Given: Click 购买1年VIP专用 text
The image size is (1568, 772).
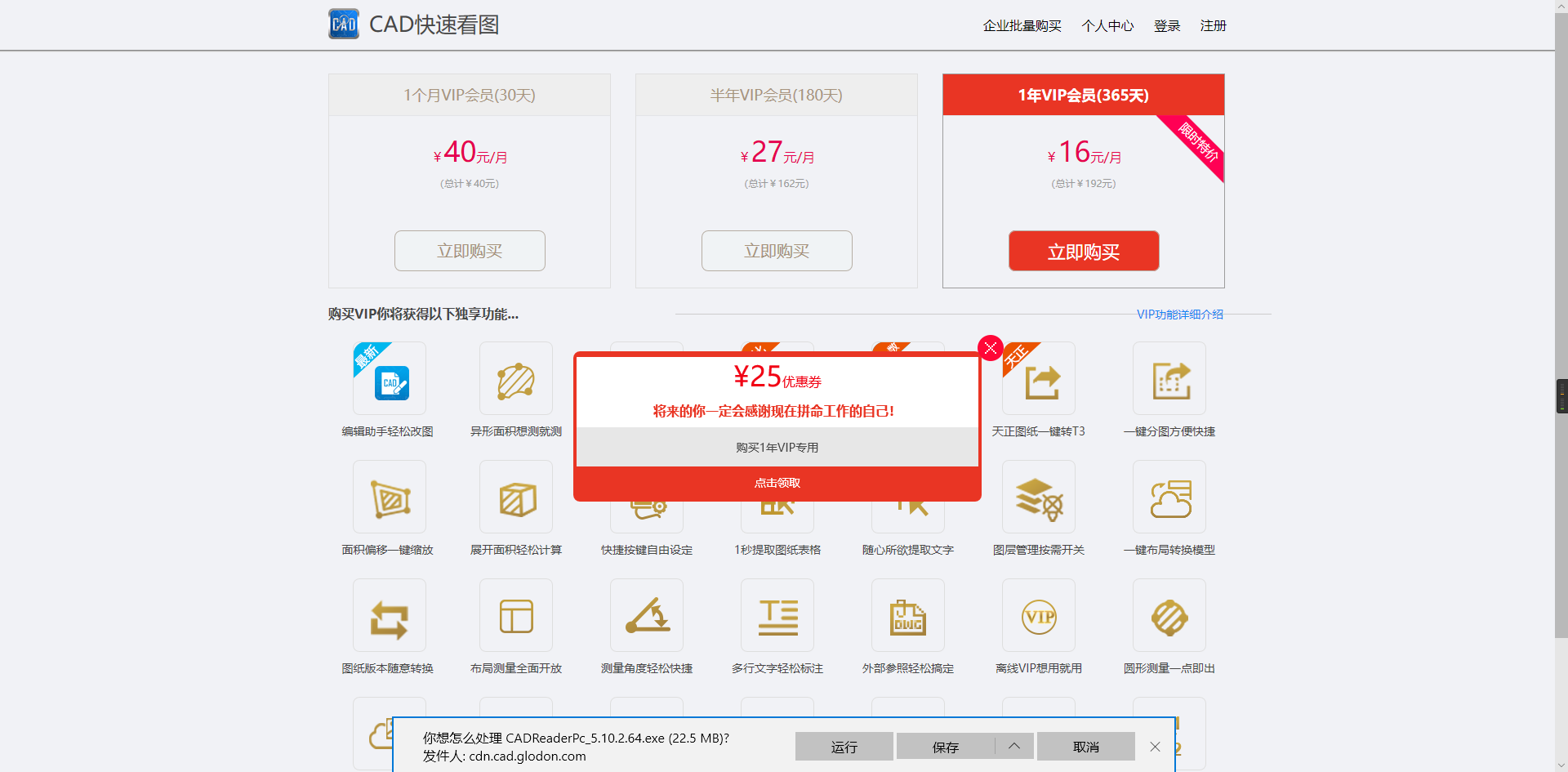Looking at the screenshot, I should (777, 448).
